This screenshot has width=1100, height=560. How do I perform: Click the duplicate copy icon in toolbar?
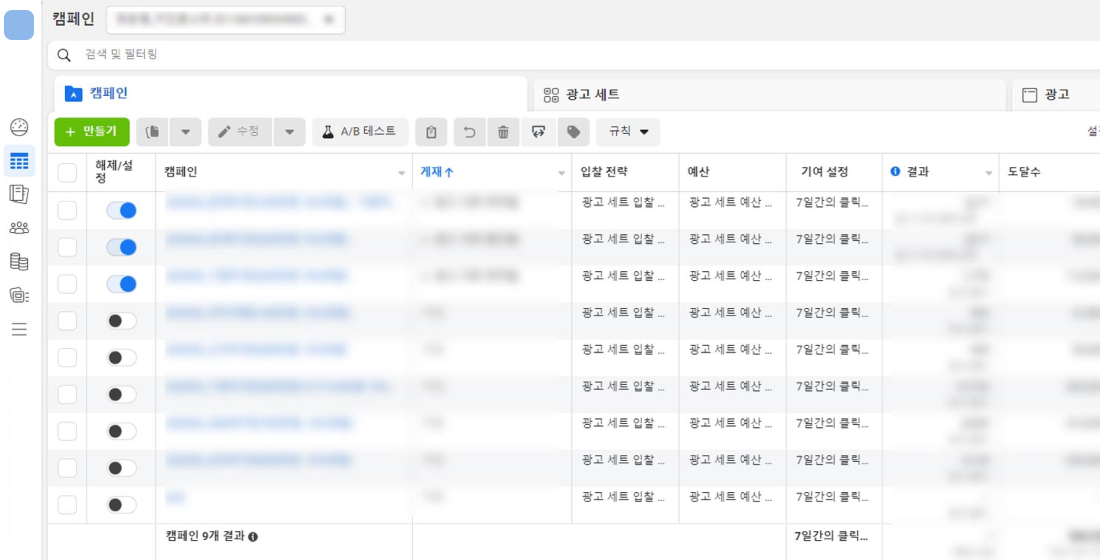(x=152, y=132)
